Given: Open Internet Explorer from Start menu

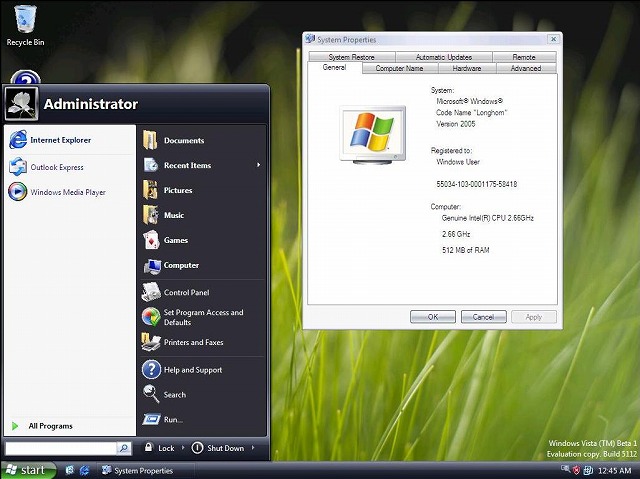Looking at the screenshot, I should [60, 140].
